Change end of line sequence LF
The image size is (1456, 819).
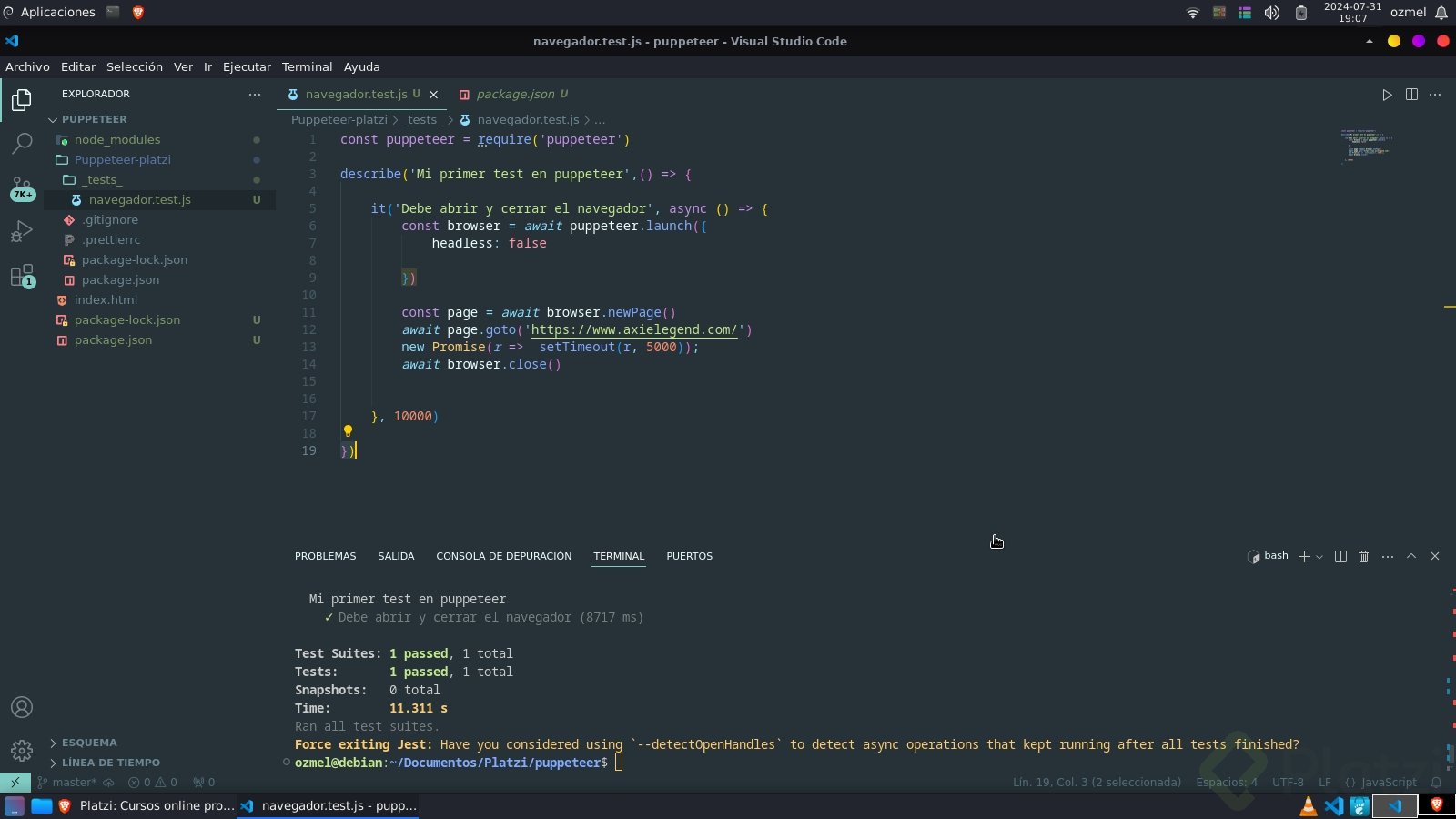(x=1325, y=783)
